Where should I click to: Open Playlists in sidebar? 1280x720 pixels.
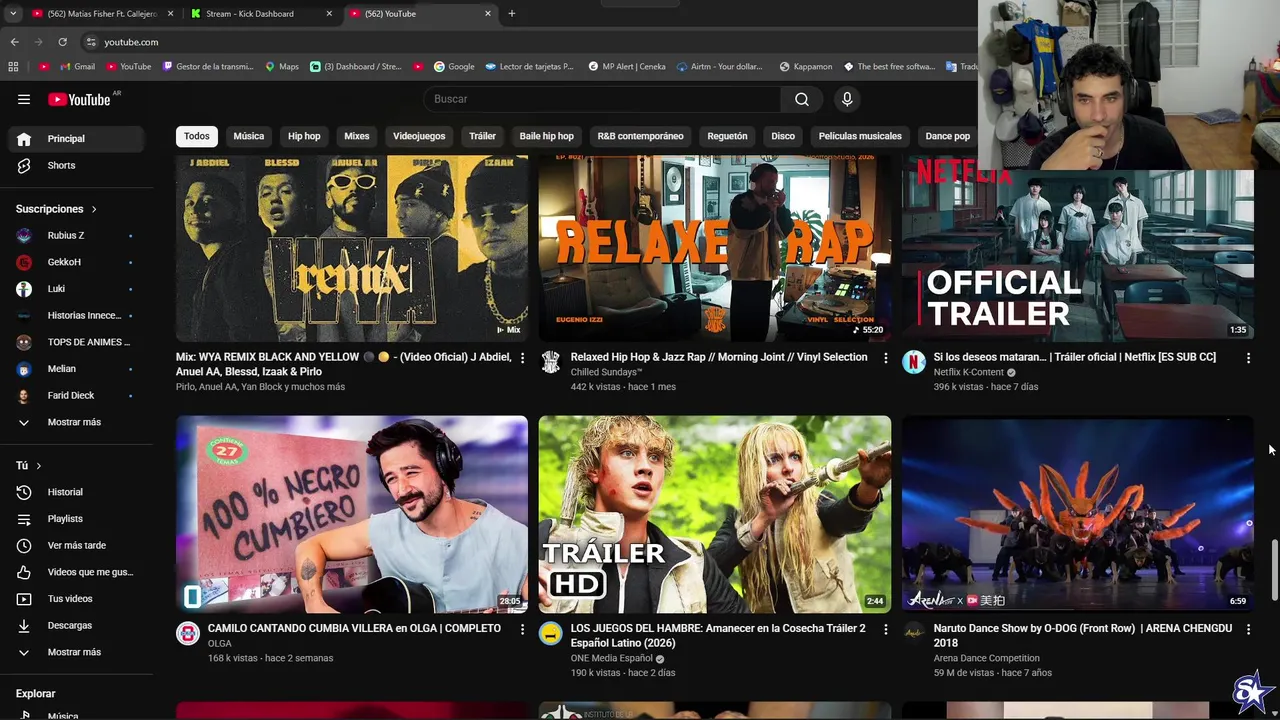76,519
